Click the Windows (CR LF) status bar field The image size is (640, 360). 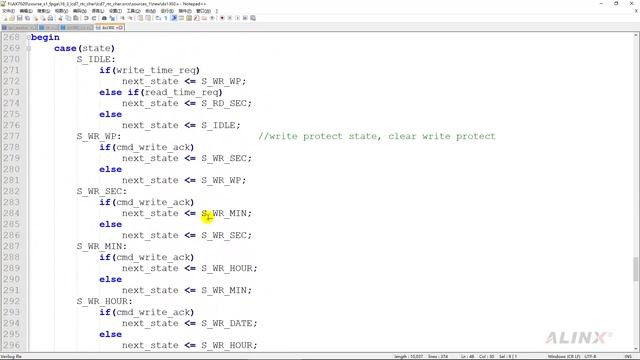click(x=563, y=356)
